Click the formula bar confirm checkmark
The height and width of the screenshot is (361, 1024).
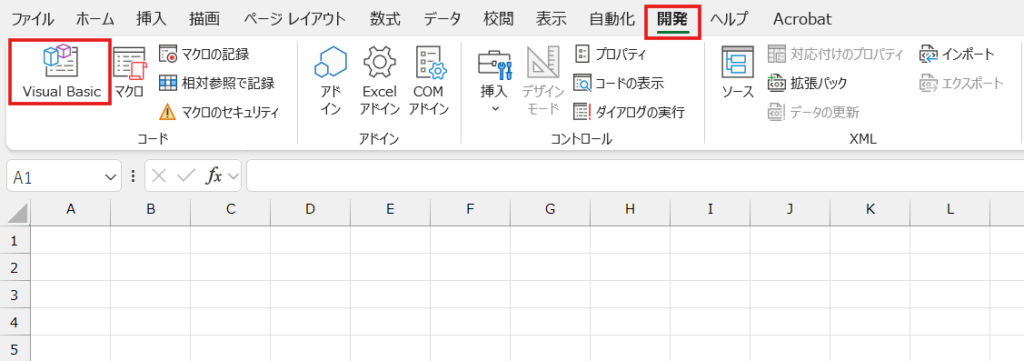pyautogui.click(x=186, y=176)
